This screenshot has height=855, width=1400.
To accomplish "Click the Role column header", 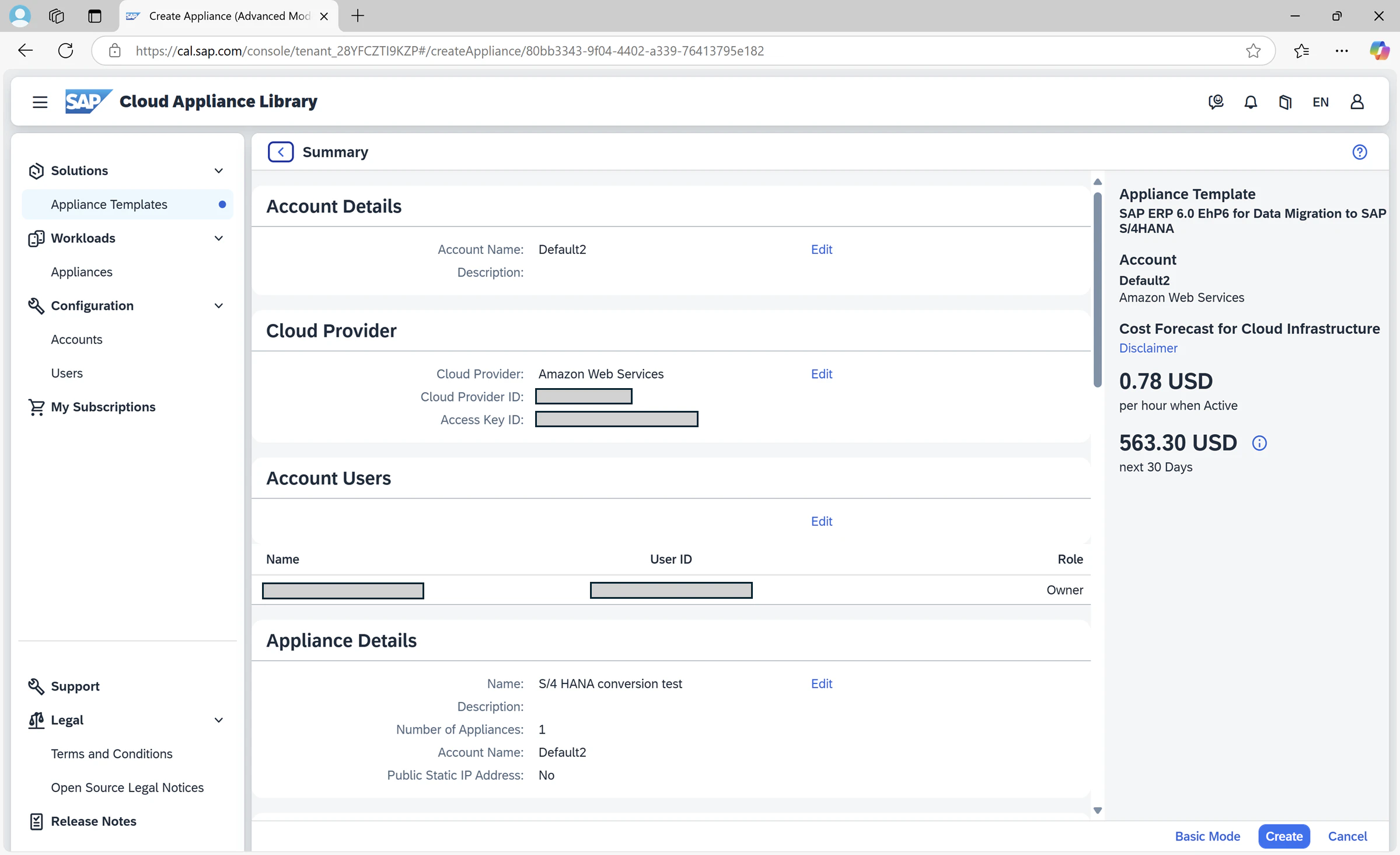I will click(1070, 560).
